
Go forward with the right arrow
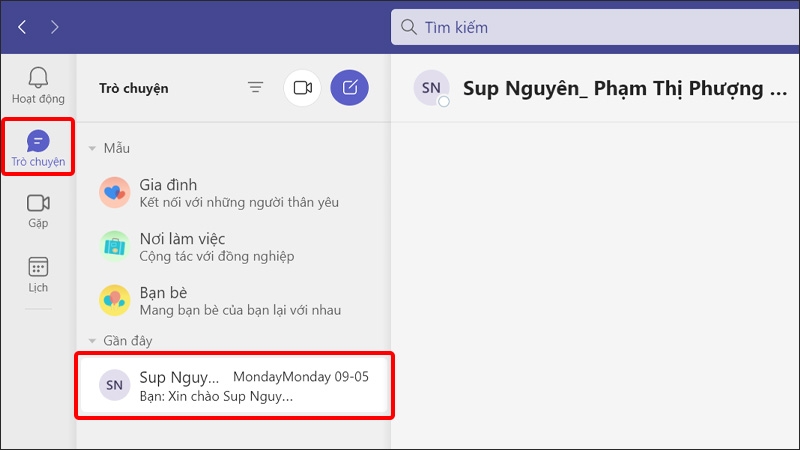[54, 27]
